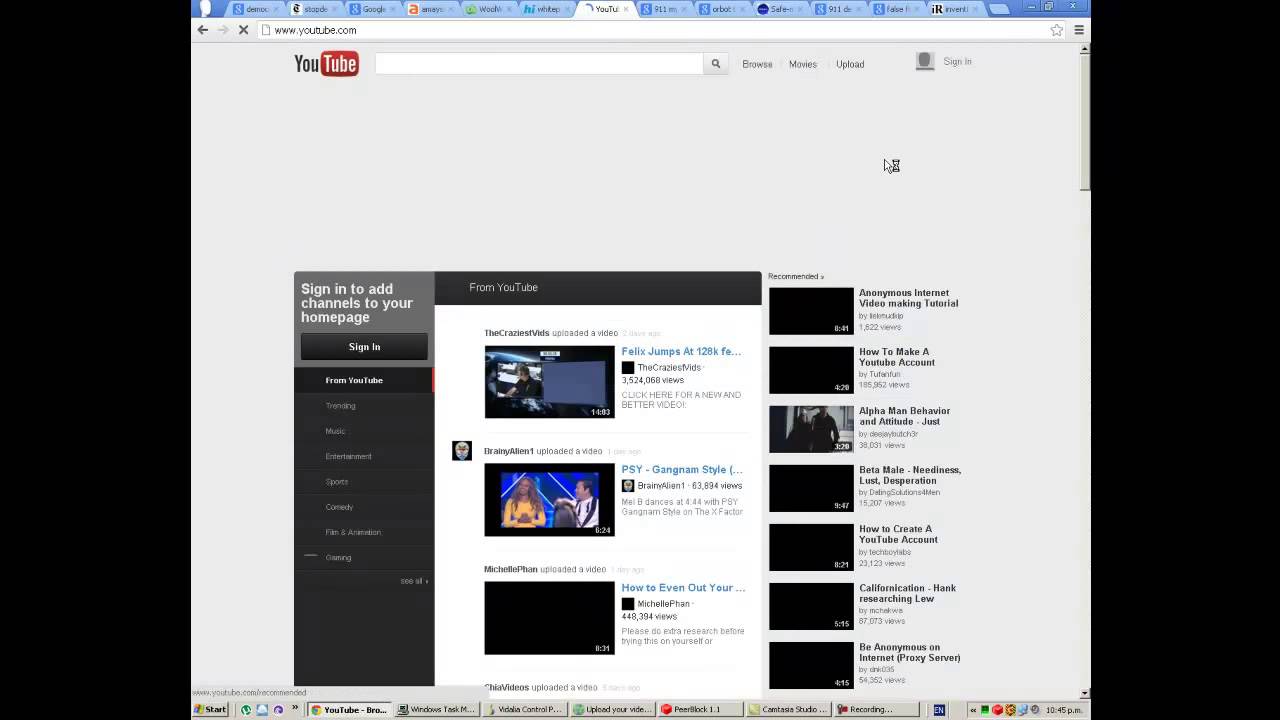Switch to the 'amays' browser tab

tap(432, 9)
